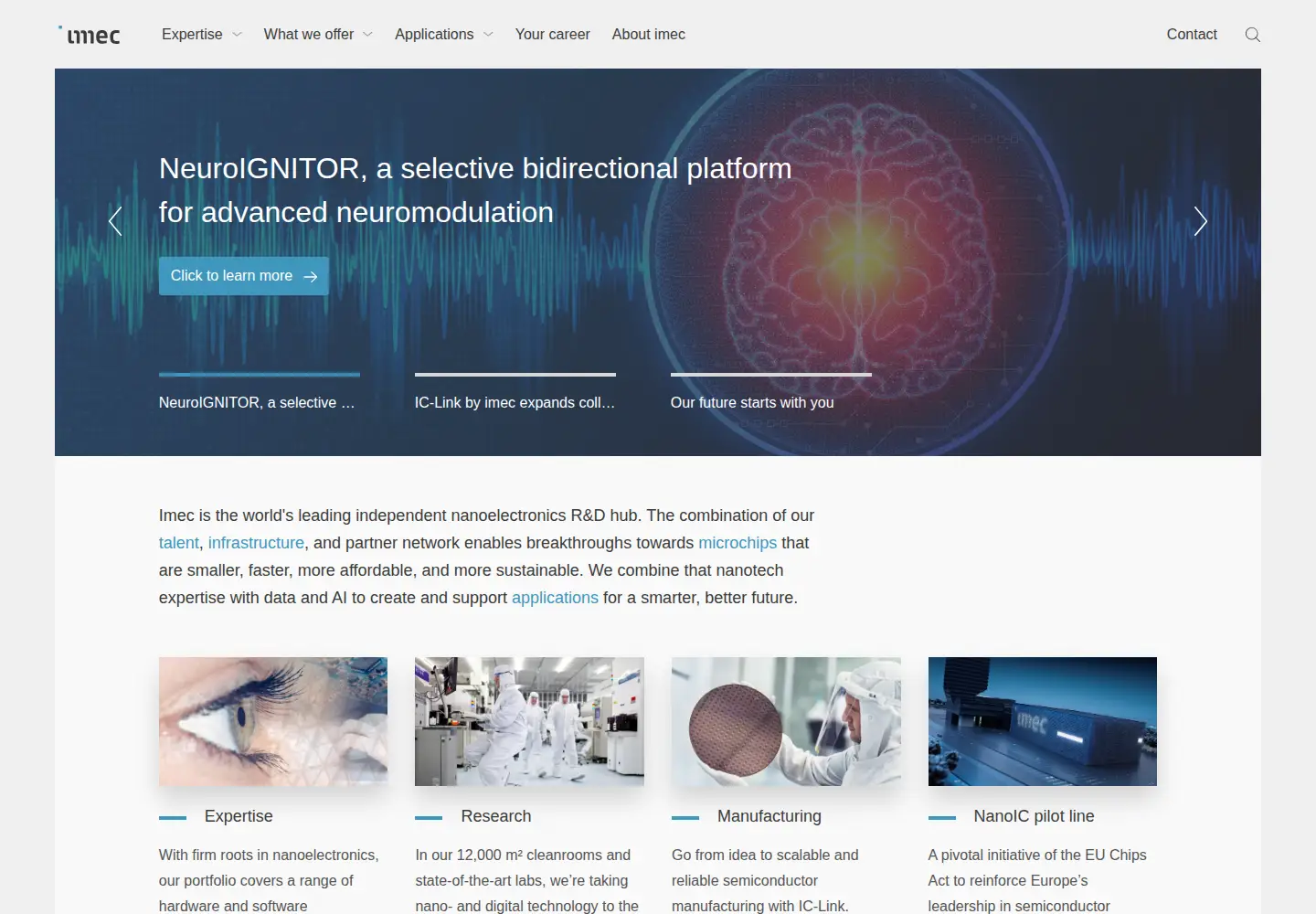This screenshot has width=1316, height=914.
Task: Open the Contact link
Action: [x=1192, y=34]
